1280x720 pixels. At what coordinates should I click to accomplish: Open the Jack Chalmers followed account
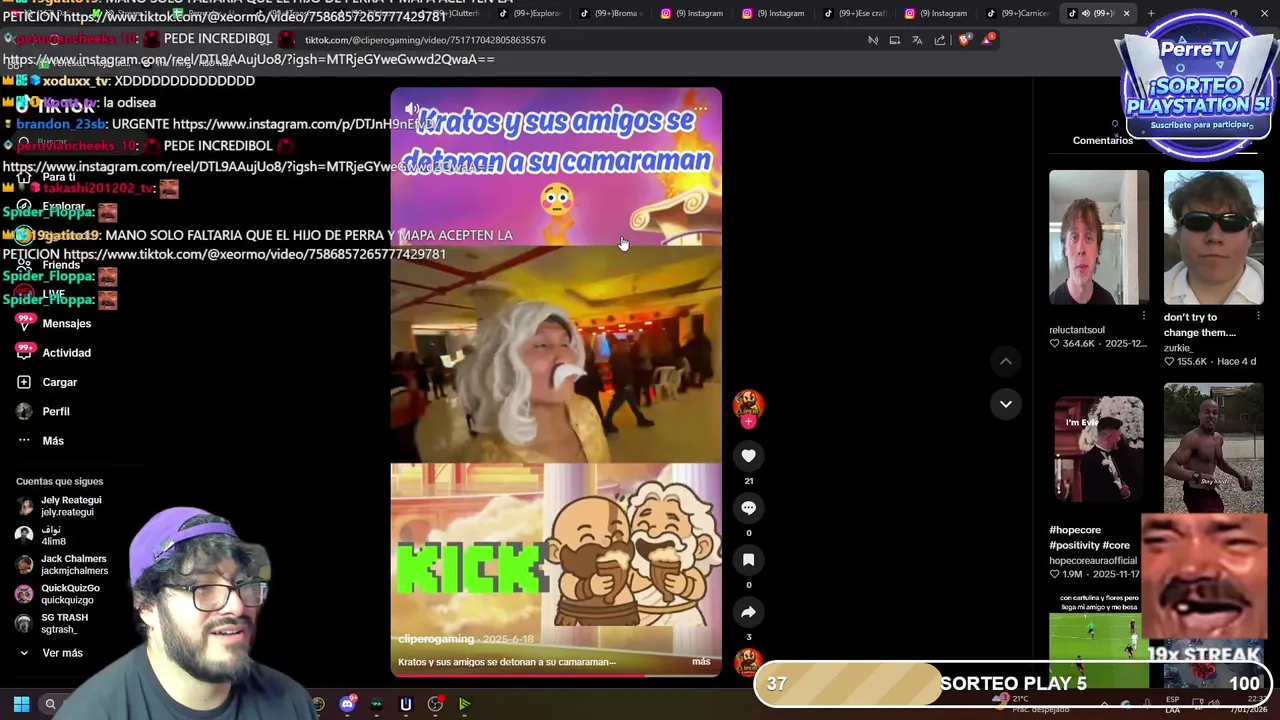click(62, 565)
